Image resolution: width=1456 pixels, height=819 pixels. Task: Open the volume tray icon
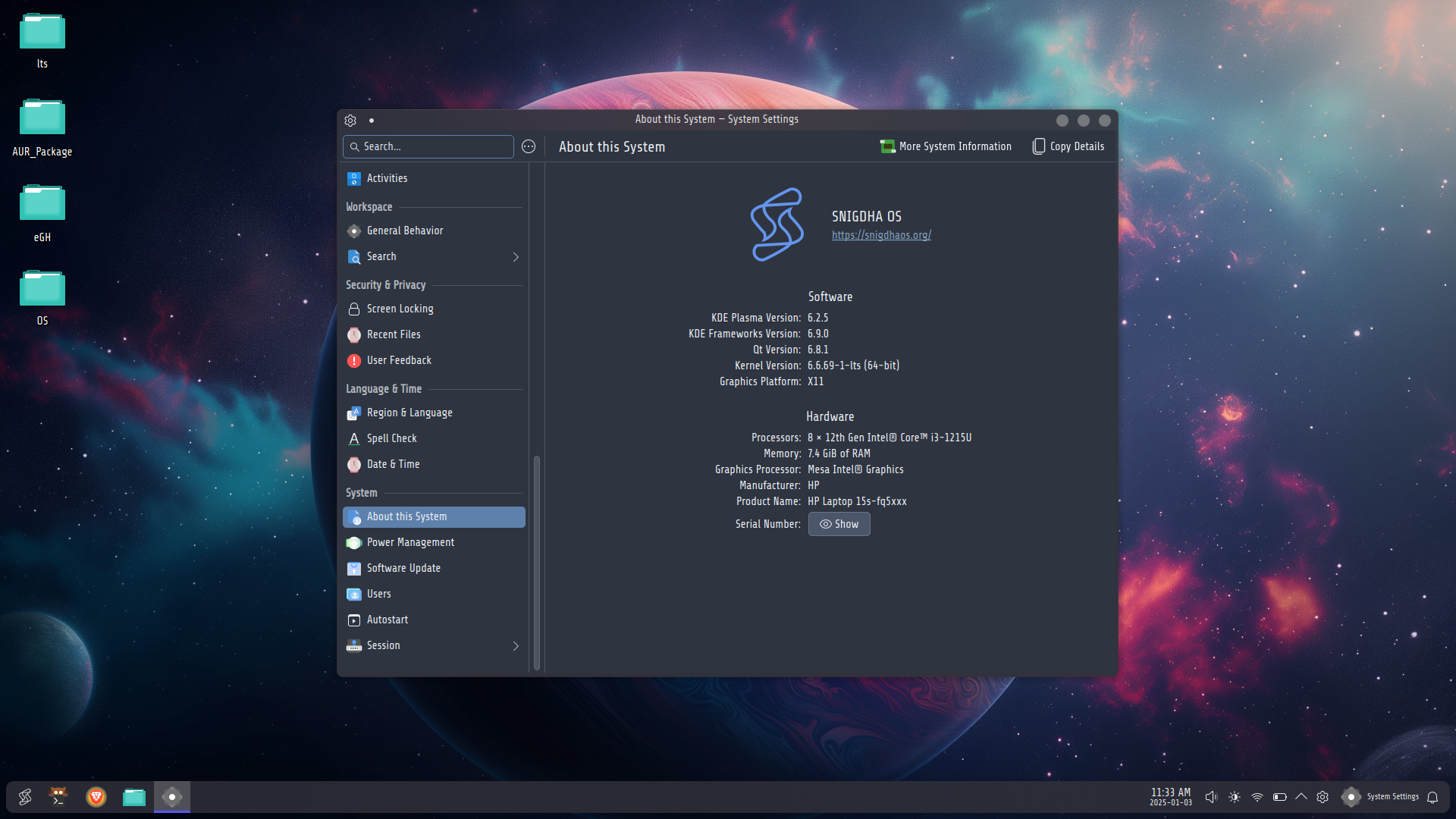click(x=1211, y=797)
